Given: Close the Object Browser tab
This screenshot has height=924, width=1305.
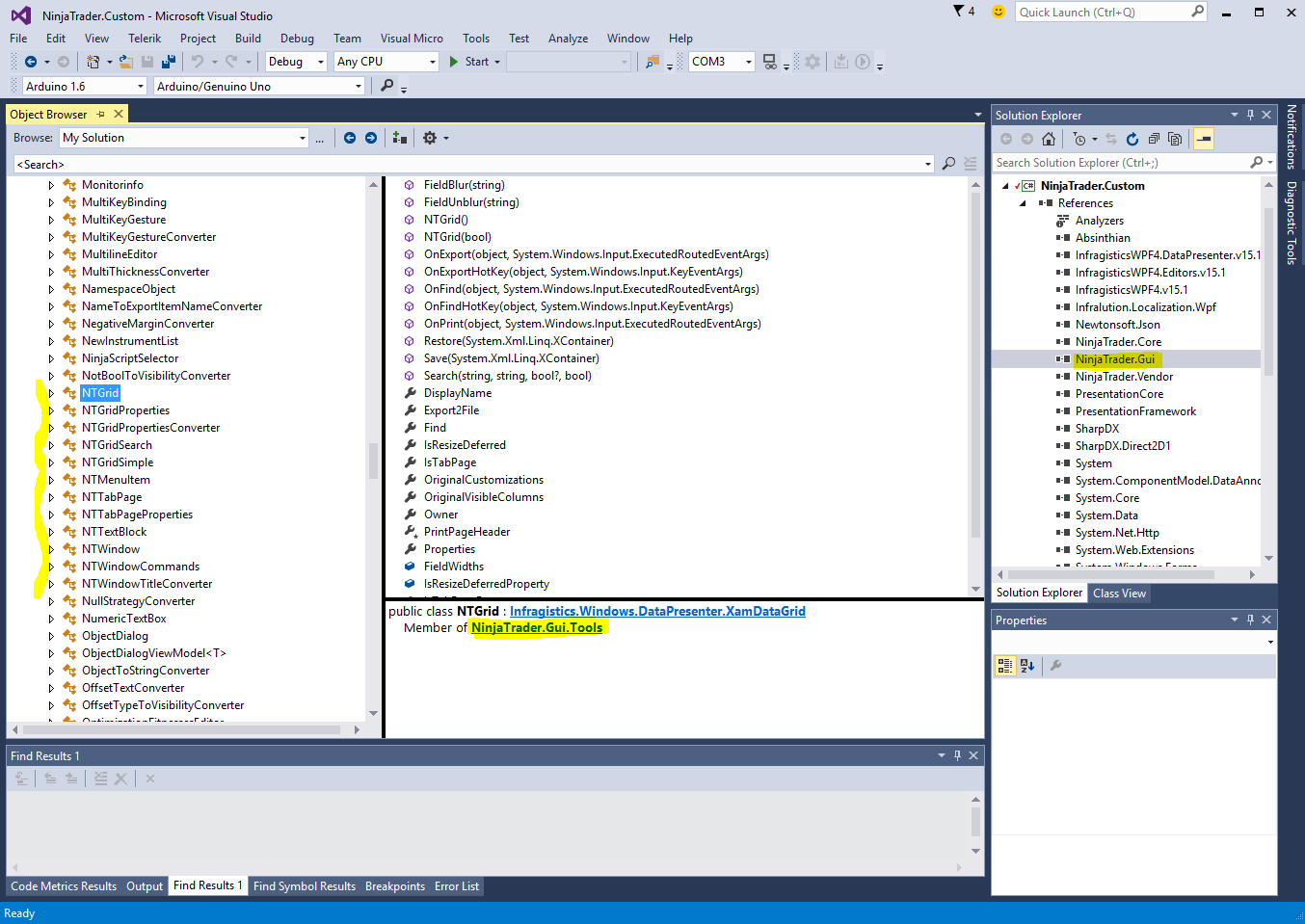Looking at the screenshot, I should click(119, 114).
